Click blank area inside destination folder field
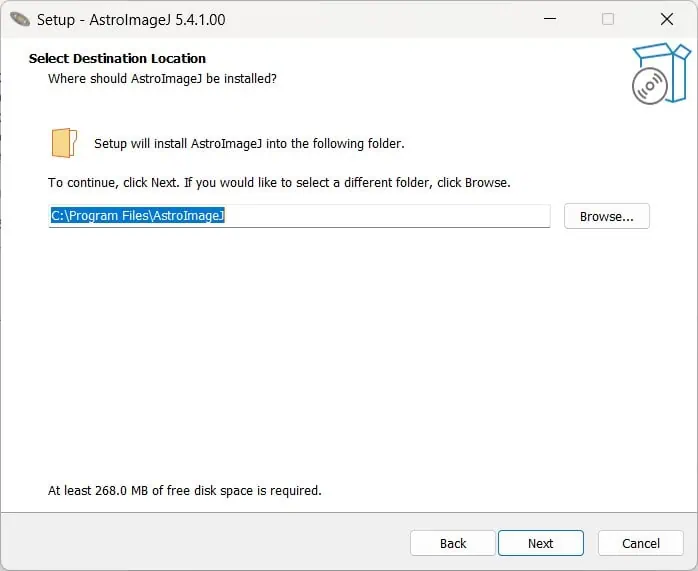Image resolution: width=698 pixels, height=571 pixels. tap(387, 216)
